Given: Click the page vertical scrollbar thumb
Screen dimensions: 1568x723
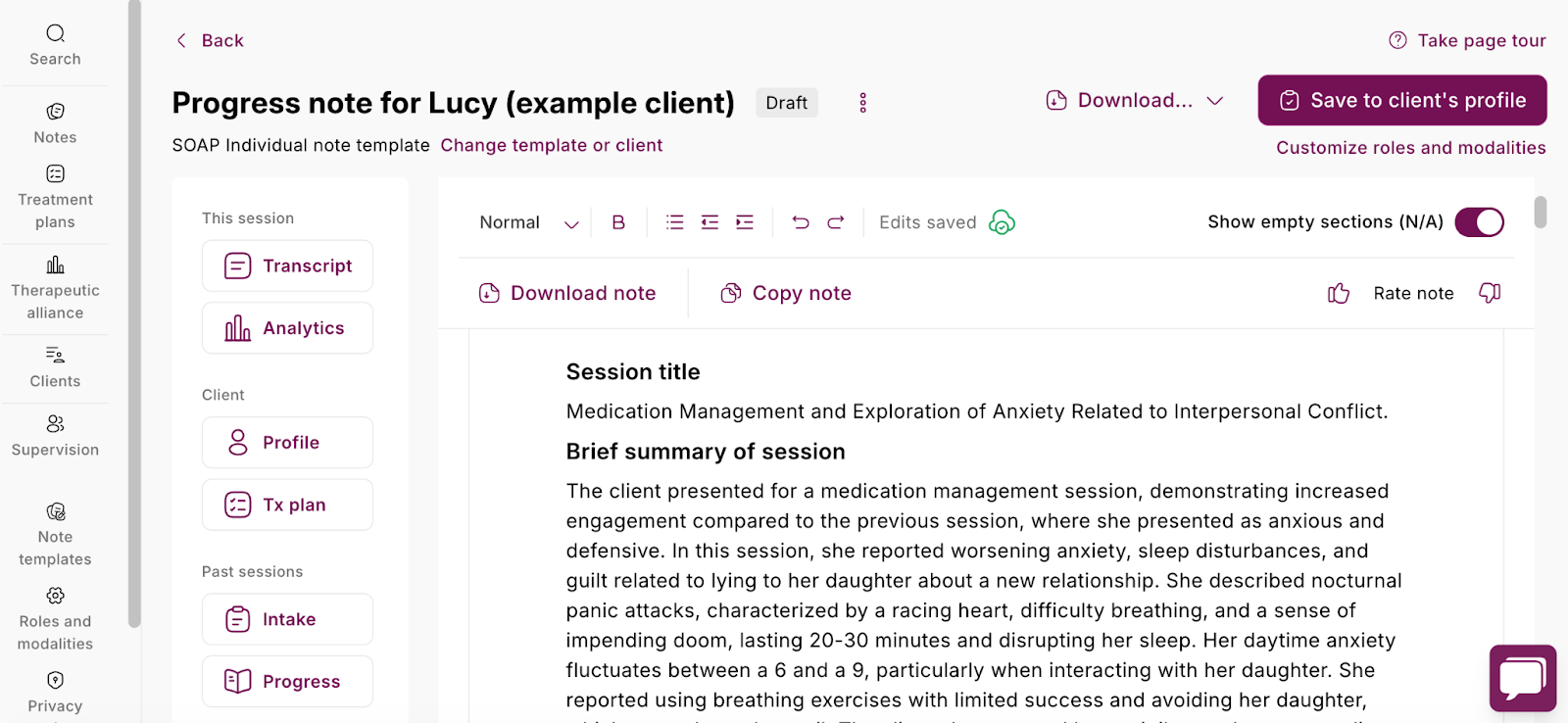Looking at the screenshot, I should tap(1541, 212).
